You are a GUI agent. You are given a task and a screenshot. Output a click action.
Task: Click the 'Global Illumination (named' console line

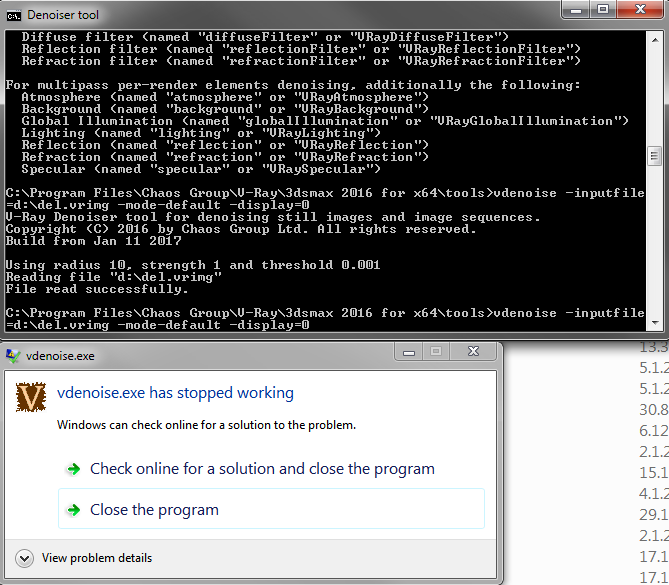click(x=325, y=121)
